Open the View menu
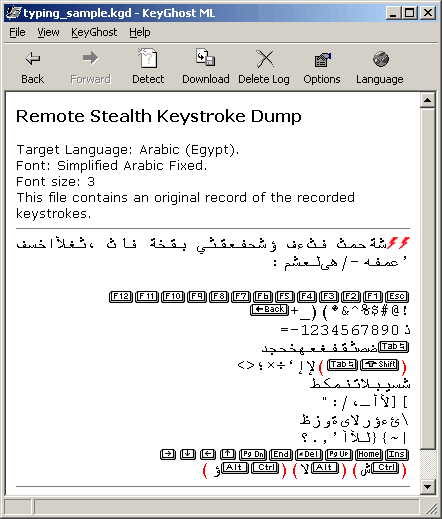The image size is (442, 519). [48, 32]
